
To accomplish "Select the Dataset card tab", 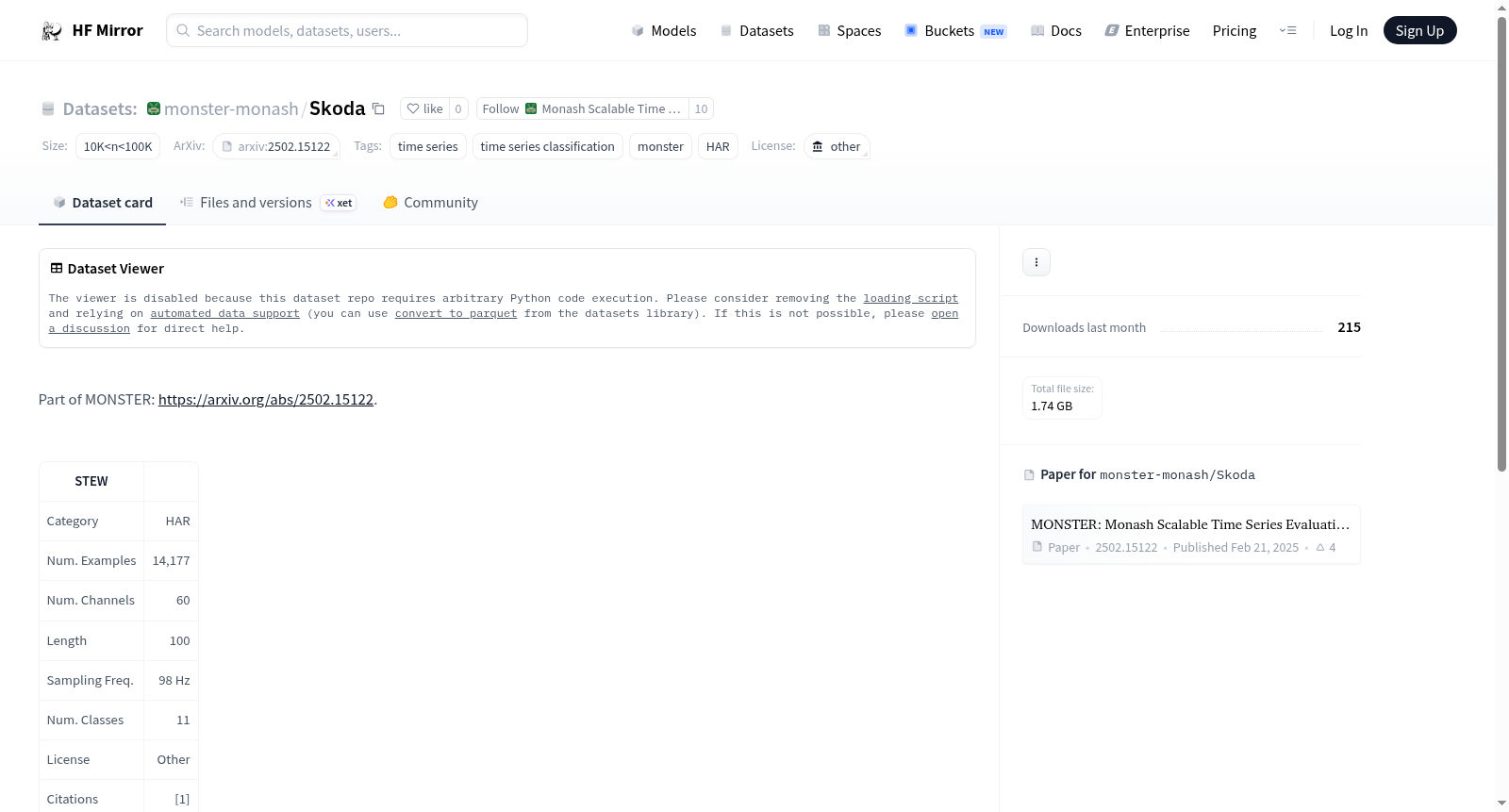I will point(102,203).
